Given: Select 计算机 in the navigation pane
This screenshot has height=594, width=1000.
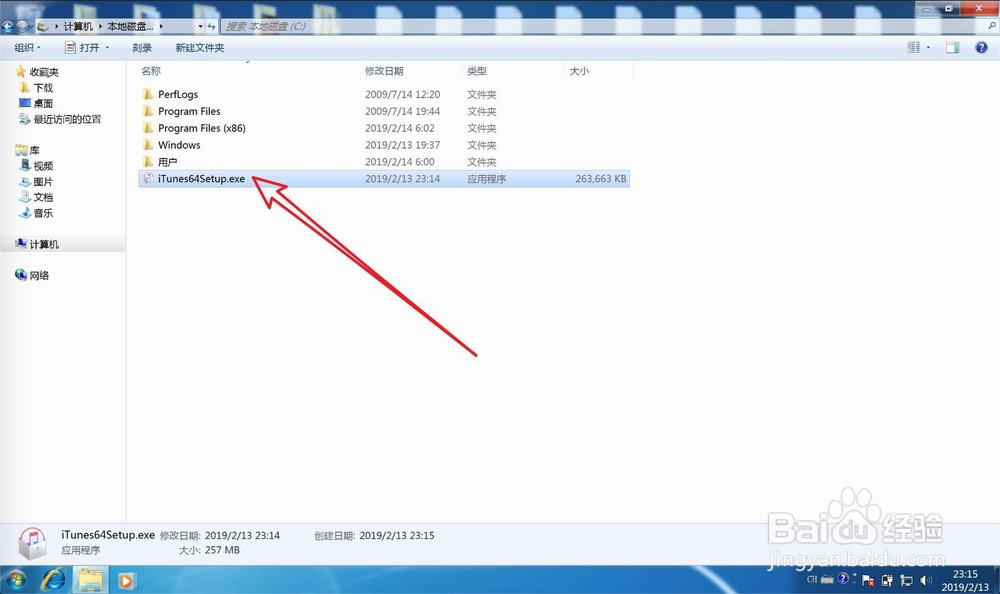Looking at the screenshot, I should (x=37, y=244).
